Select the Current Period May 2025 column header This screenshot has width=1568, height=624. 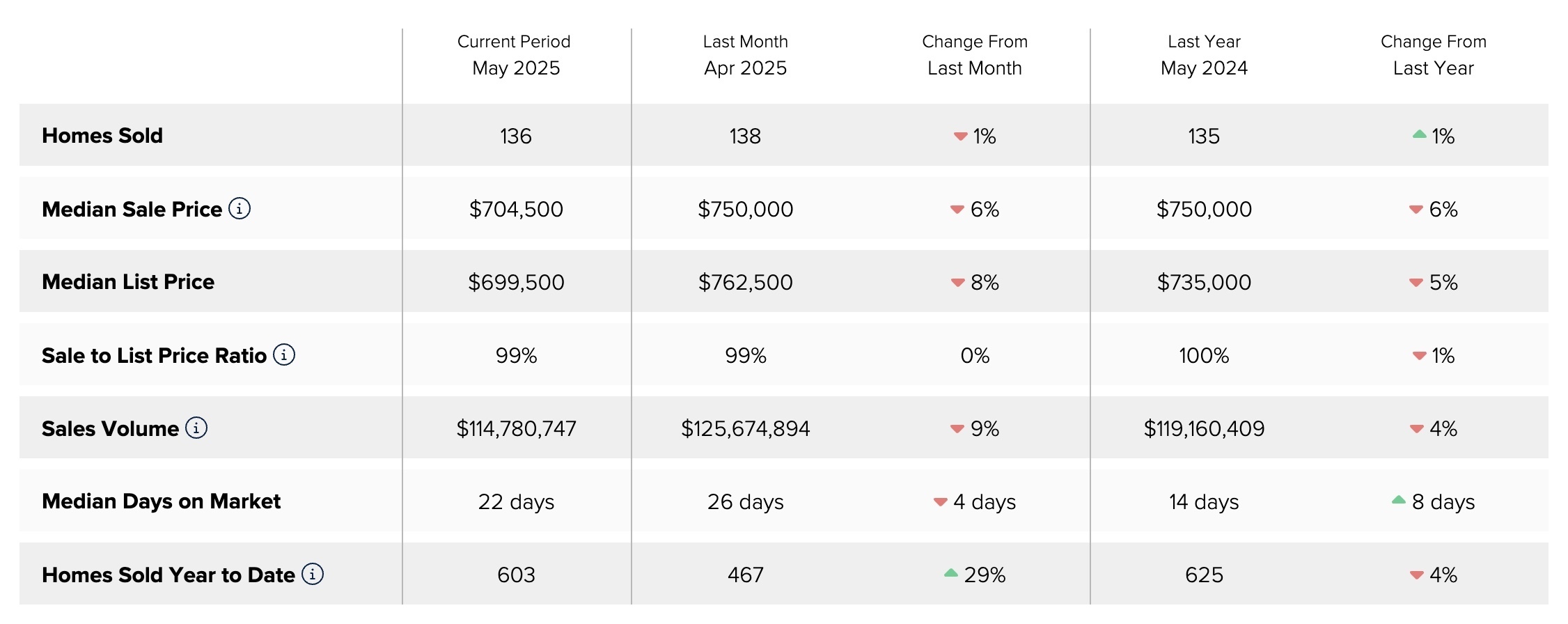coord(515,55)
